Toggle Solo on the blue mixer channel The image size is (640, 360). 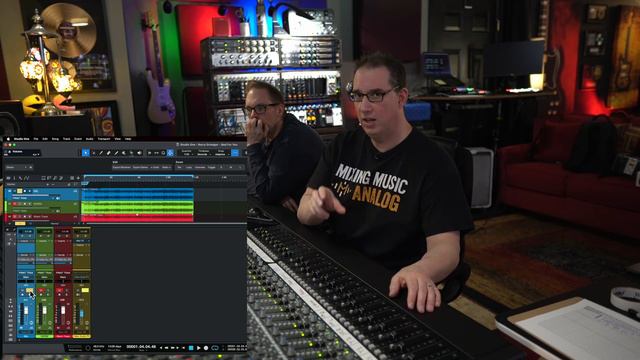click(30, 290)
